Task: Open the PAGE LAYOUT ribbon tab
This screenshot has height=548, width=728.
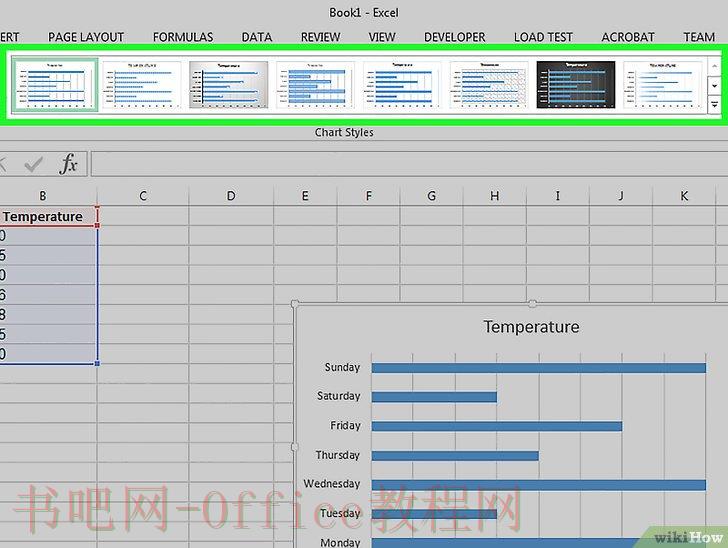Action: tap(86, 37)
